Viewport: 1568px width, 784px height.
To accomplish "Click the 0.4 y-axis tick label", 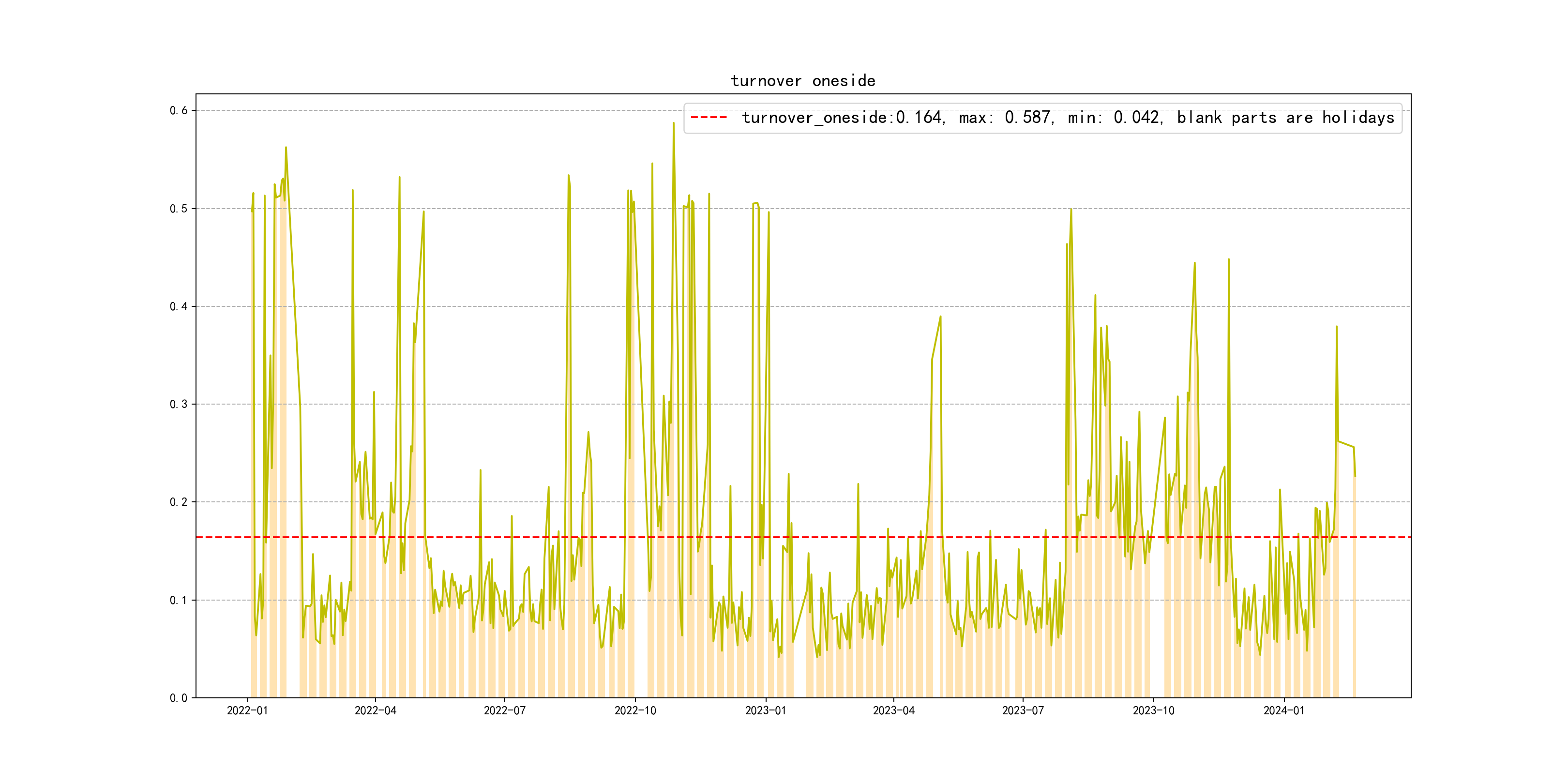I will coord(179,306).
